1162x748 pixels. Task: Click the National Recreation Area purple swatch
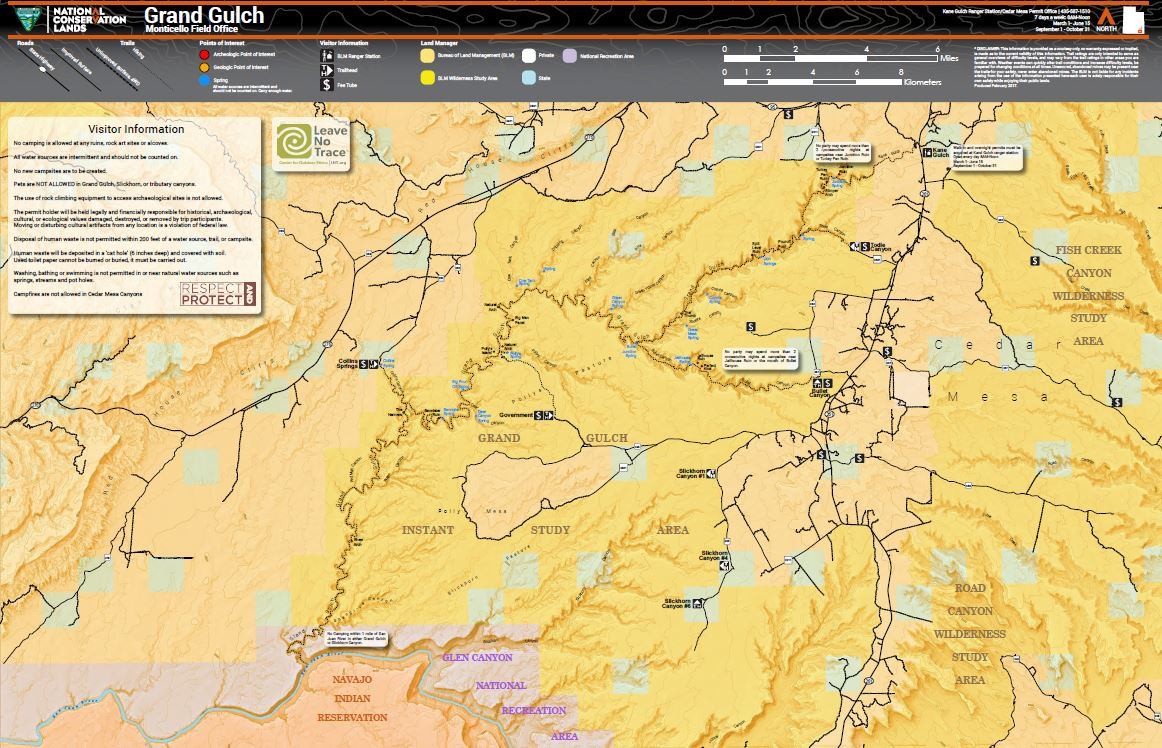point(569,57)
